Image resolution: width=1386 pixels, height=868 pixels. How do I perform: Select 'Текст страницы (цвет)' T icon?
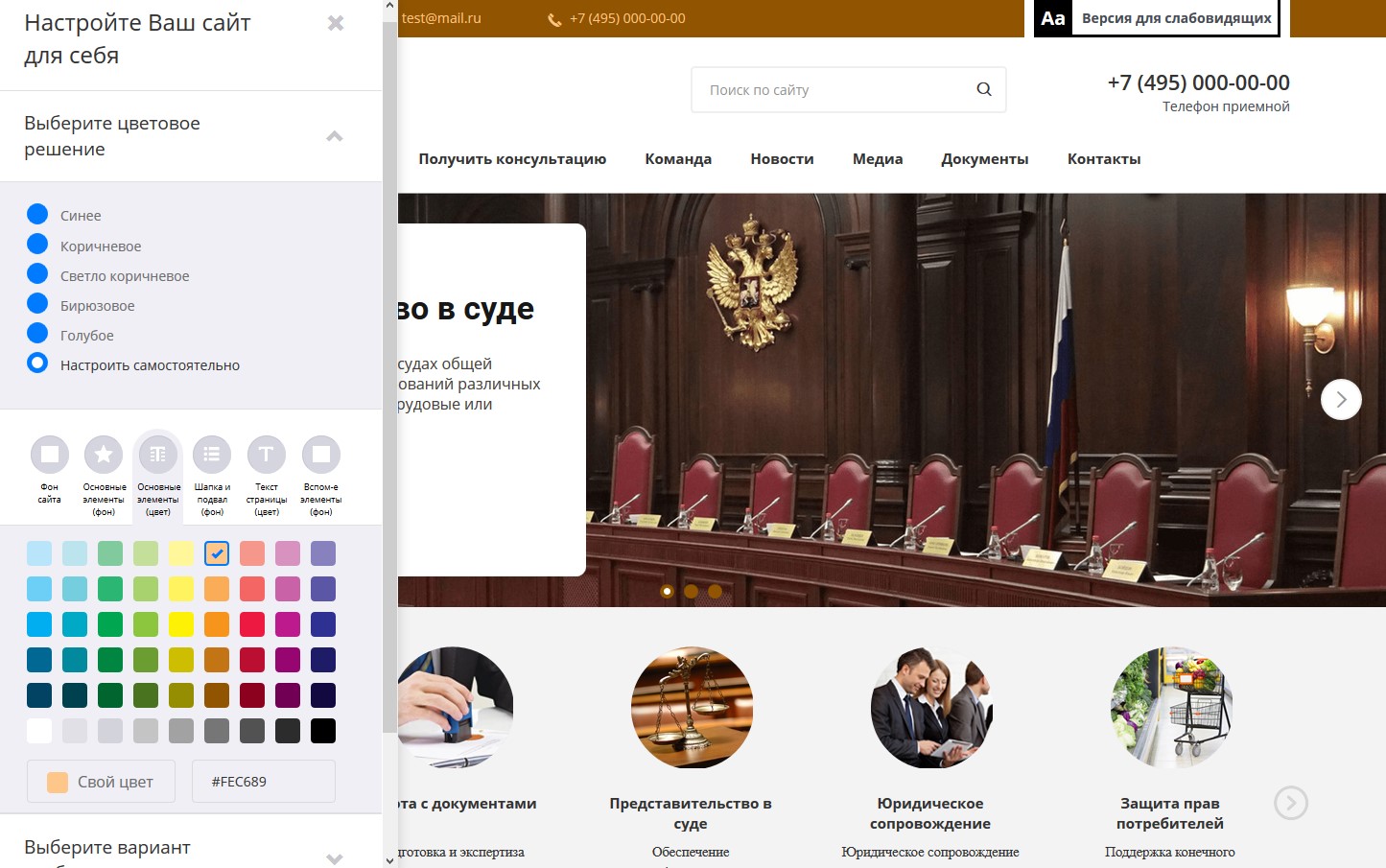point(267,455)
